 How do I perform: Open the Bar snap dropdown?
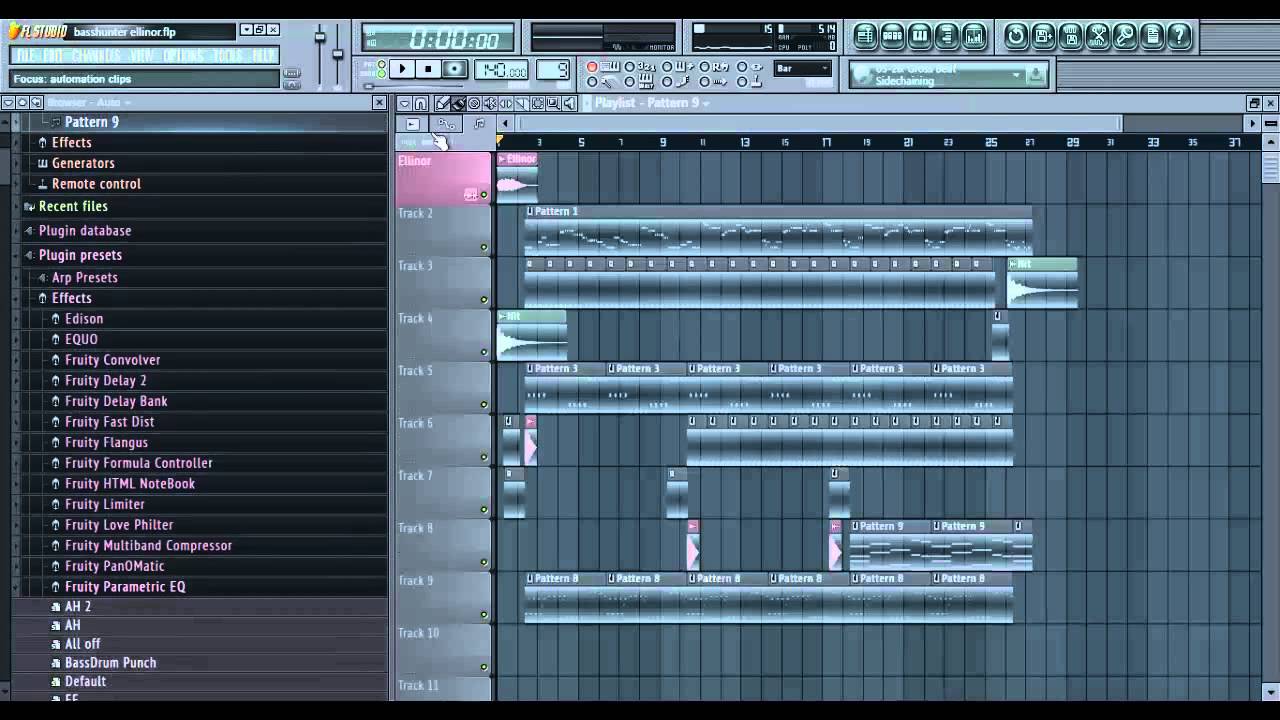click(802, 69)
